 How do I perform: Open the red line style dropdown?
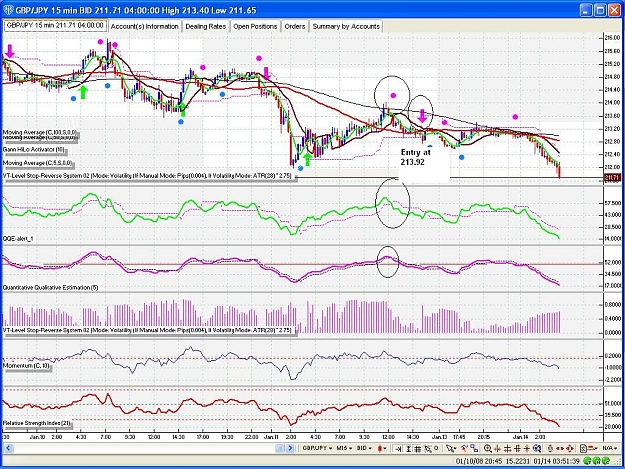point(593,449)
